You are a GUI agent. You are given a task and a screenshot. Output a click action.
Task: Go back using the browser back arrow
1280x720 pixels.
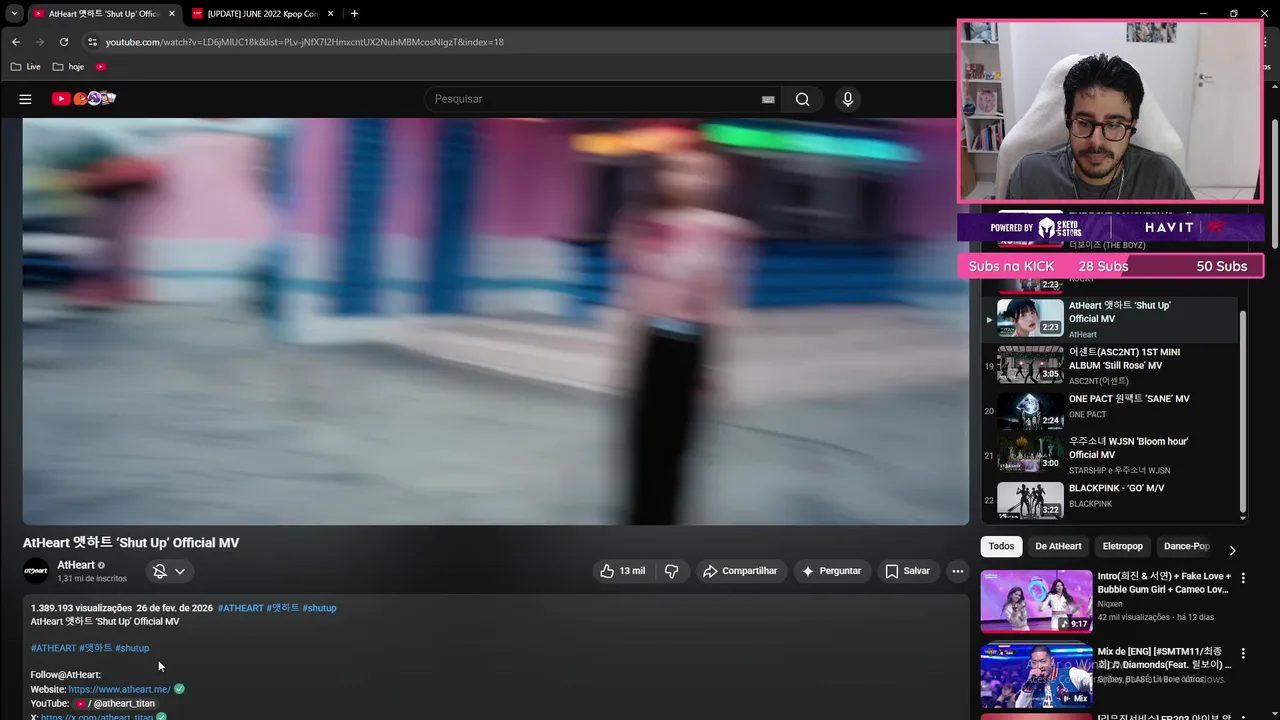click(x=15, y=42)
